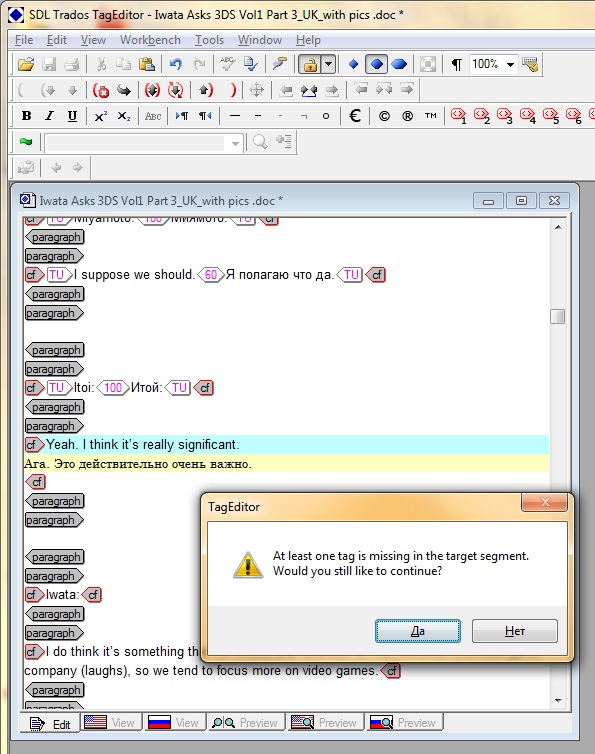Switch to the Russian flag View tab

pyautogui.click(x=176, y=723)
